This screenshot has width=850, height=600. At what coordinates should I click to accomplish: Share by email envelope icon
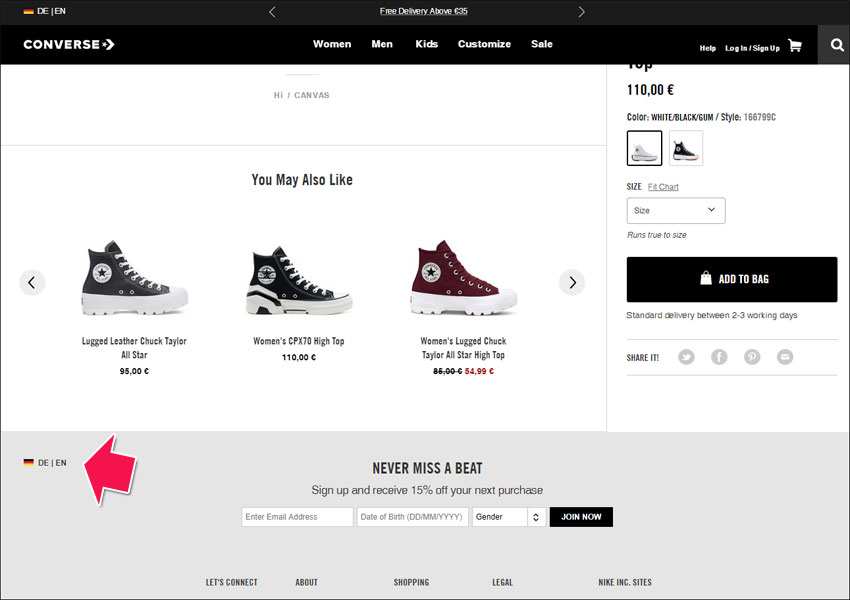[785, 357]
